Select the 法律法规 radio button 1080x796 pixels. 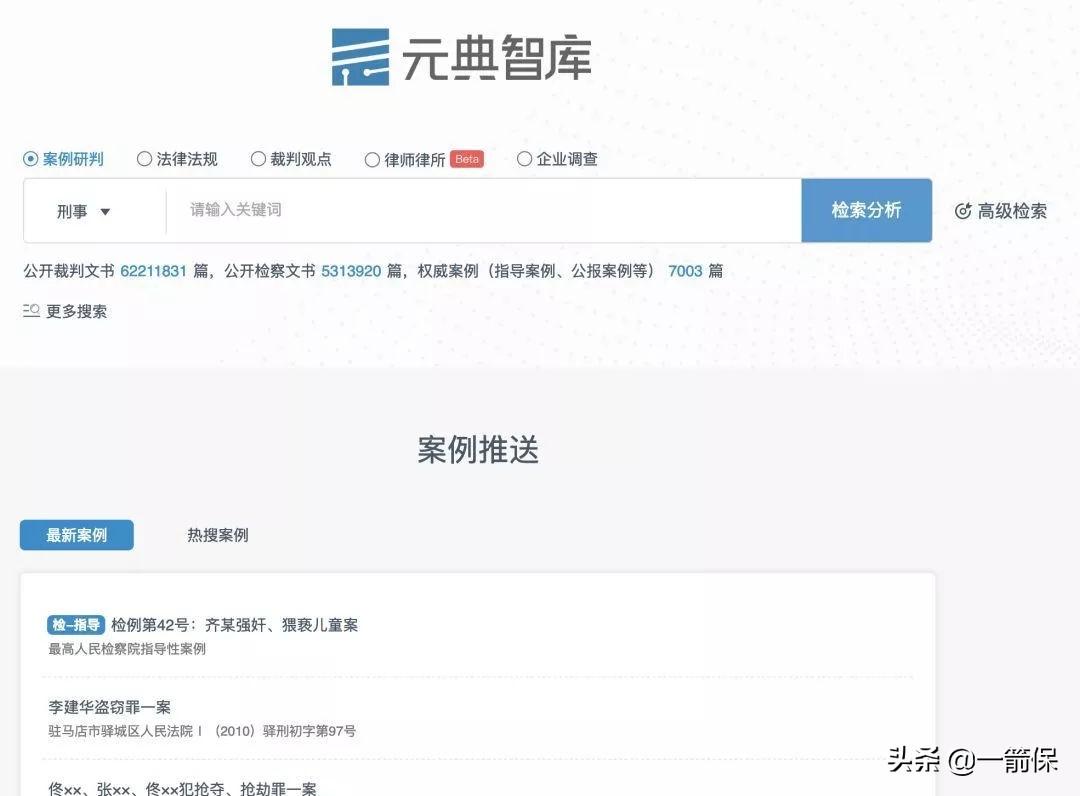[144, 159]
